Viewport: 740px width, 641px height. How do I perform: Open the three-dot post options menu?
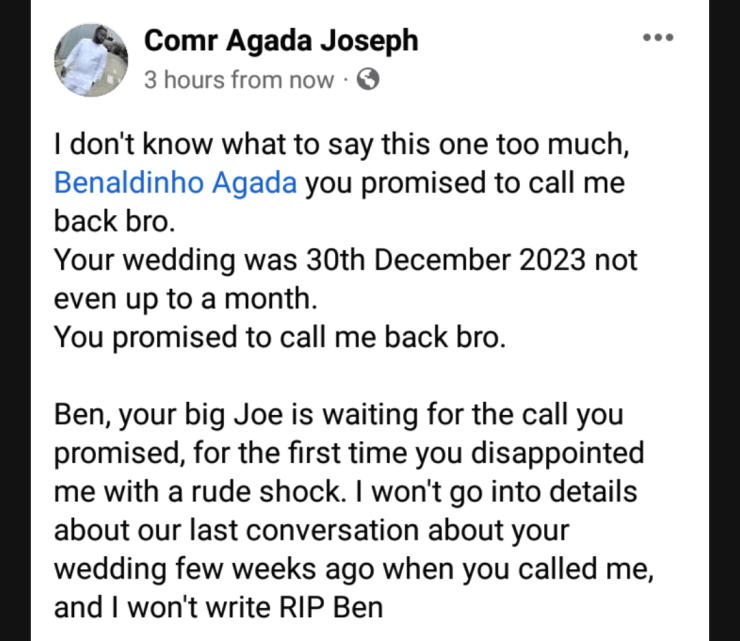click(657, 38)
